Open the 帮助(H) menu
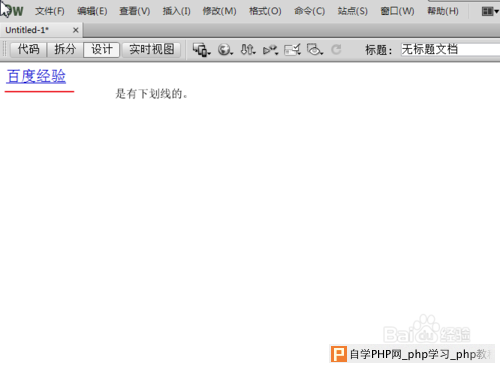 [443, 11]
